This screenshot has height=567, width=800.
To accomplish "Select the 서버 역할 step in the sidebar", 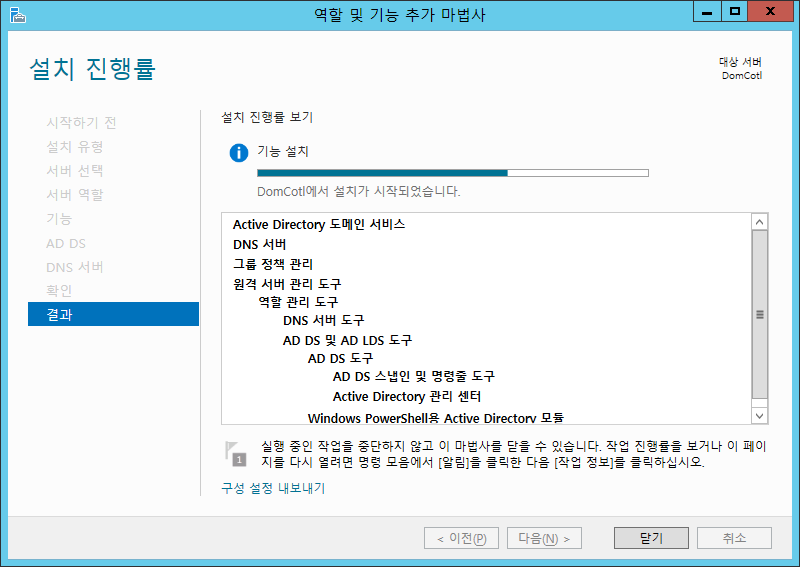I will (74, 194).
